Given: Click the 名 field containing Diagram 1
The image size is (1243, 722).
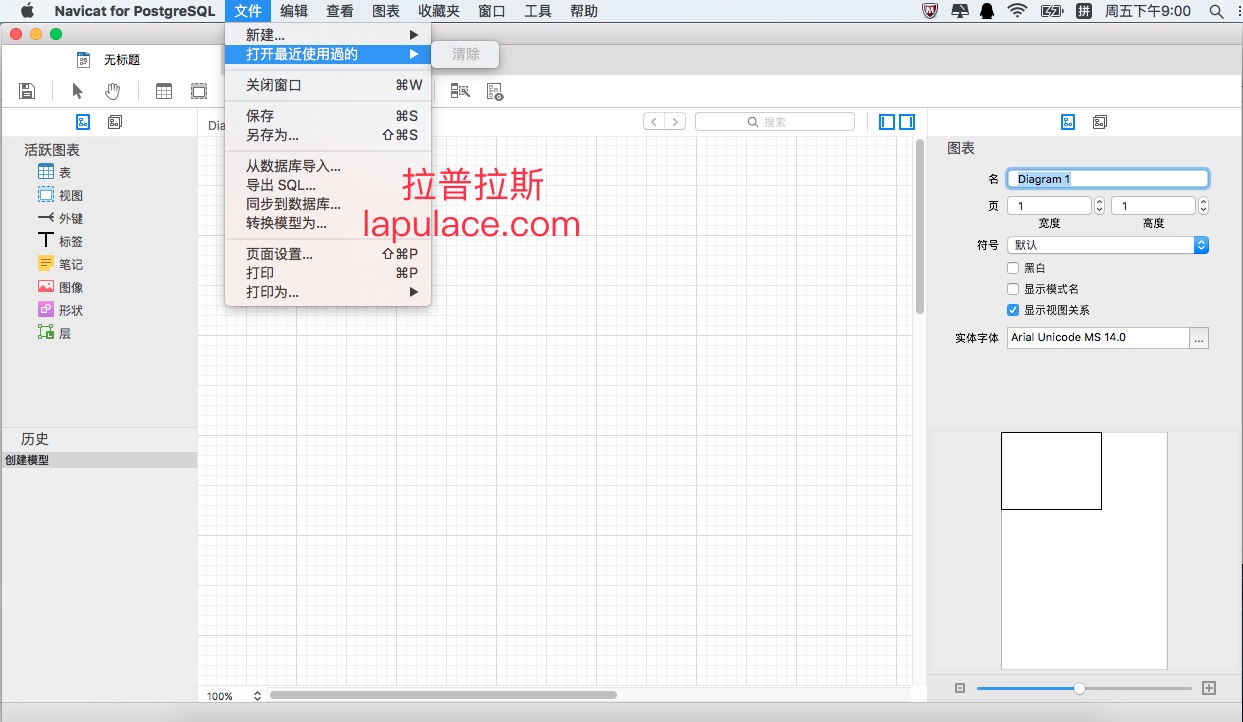Looking at the screenshot, I should [x=1108, y=179].
